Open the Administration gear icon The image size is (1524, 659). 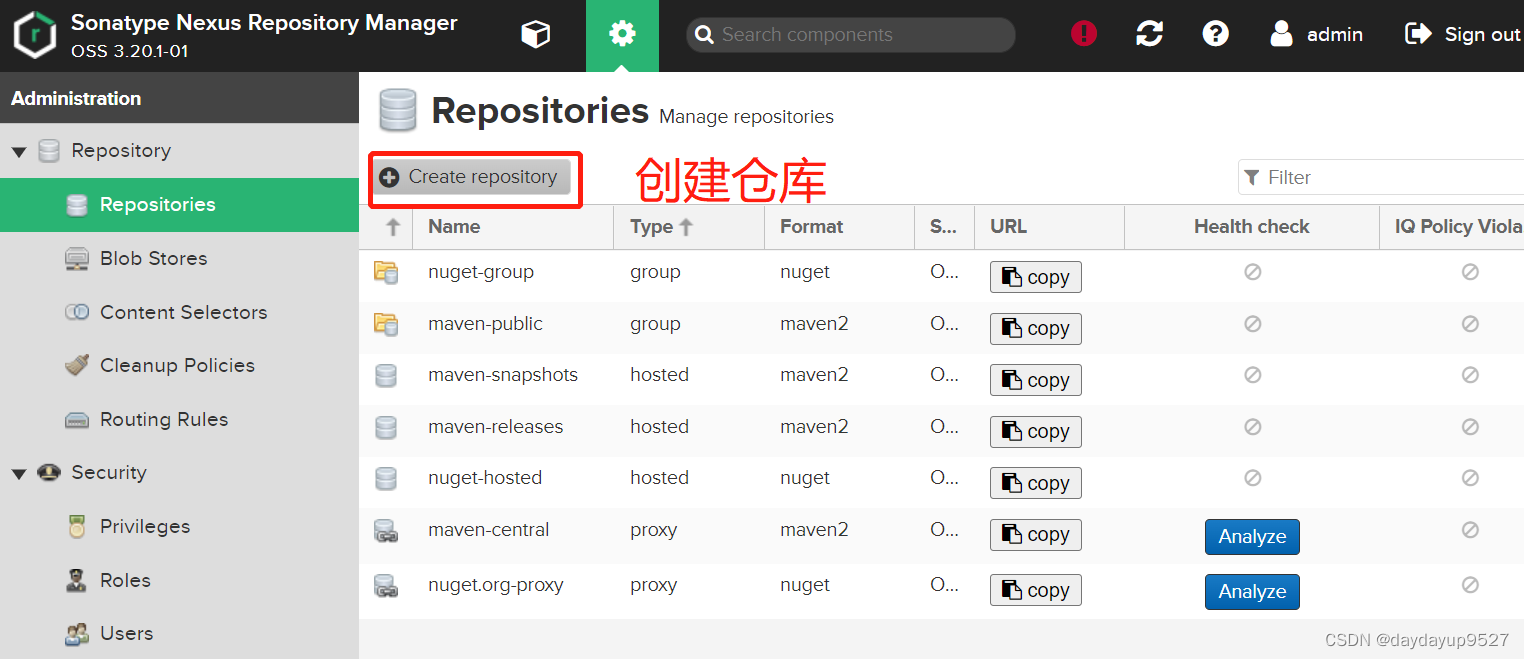622,35
